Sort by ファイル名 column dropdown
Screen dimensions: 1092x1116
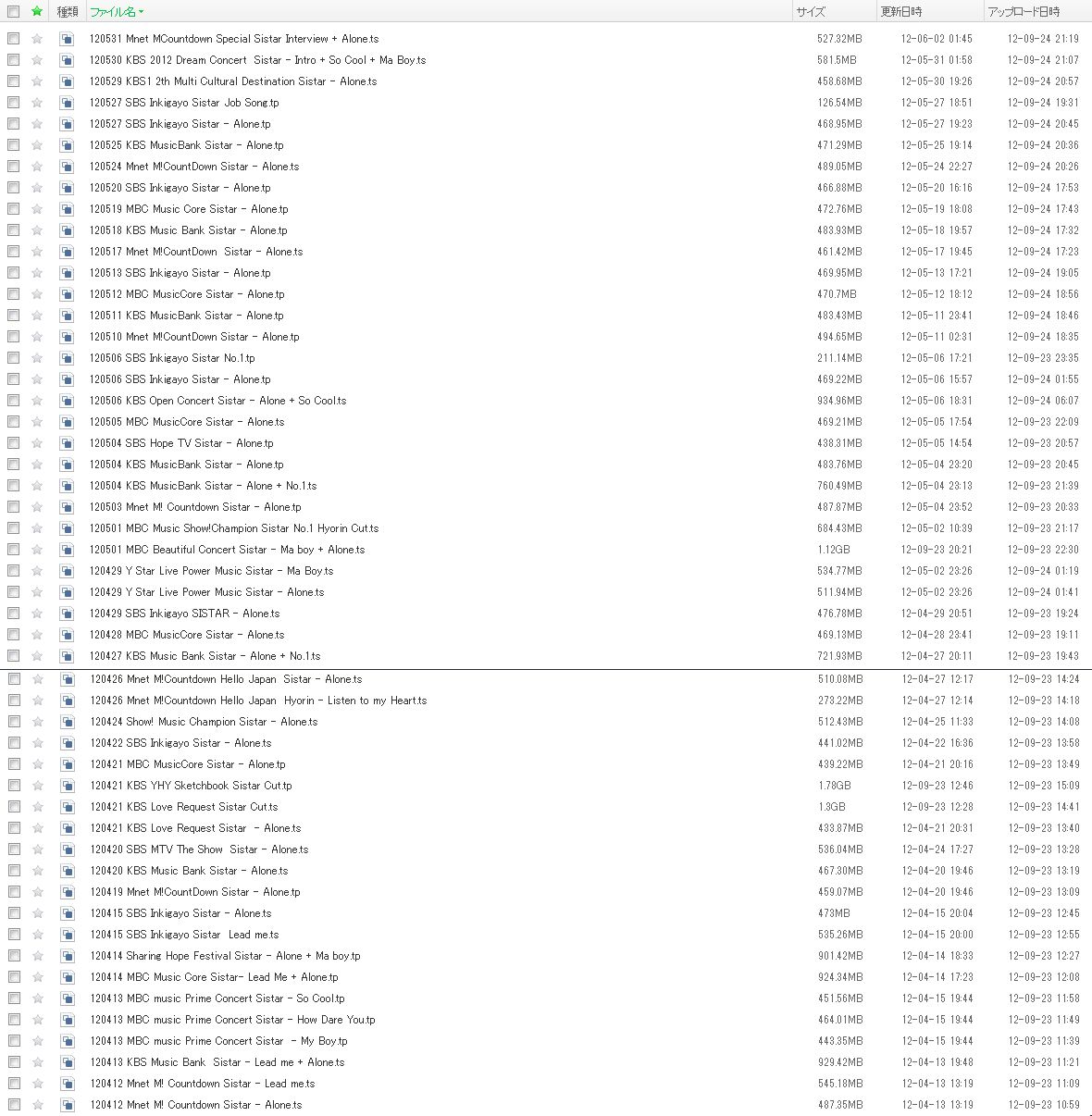(117, 11)
